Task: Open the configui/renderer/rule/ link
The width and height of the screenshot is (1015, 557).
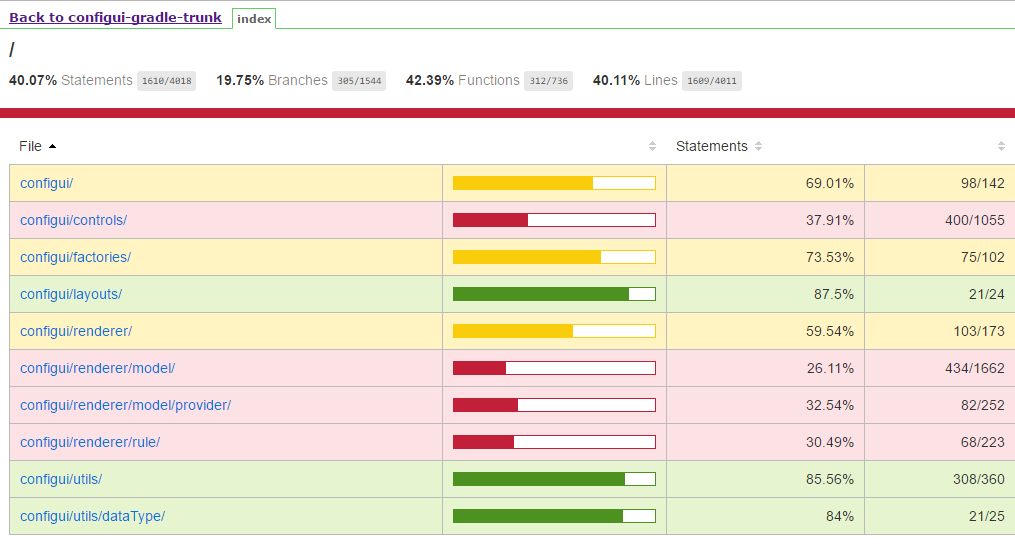Action: point(90,442)
